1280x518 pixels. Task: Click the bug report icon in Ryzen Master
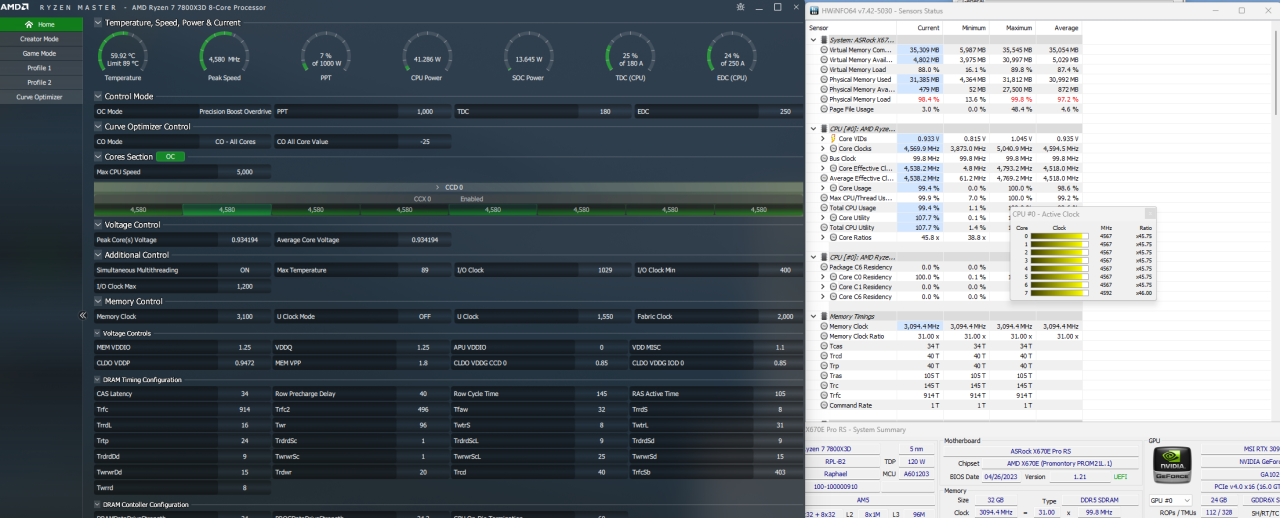(739, 7)
